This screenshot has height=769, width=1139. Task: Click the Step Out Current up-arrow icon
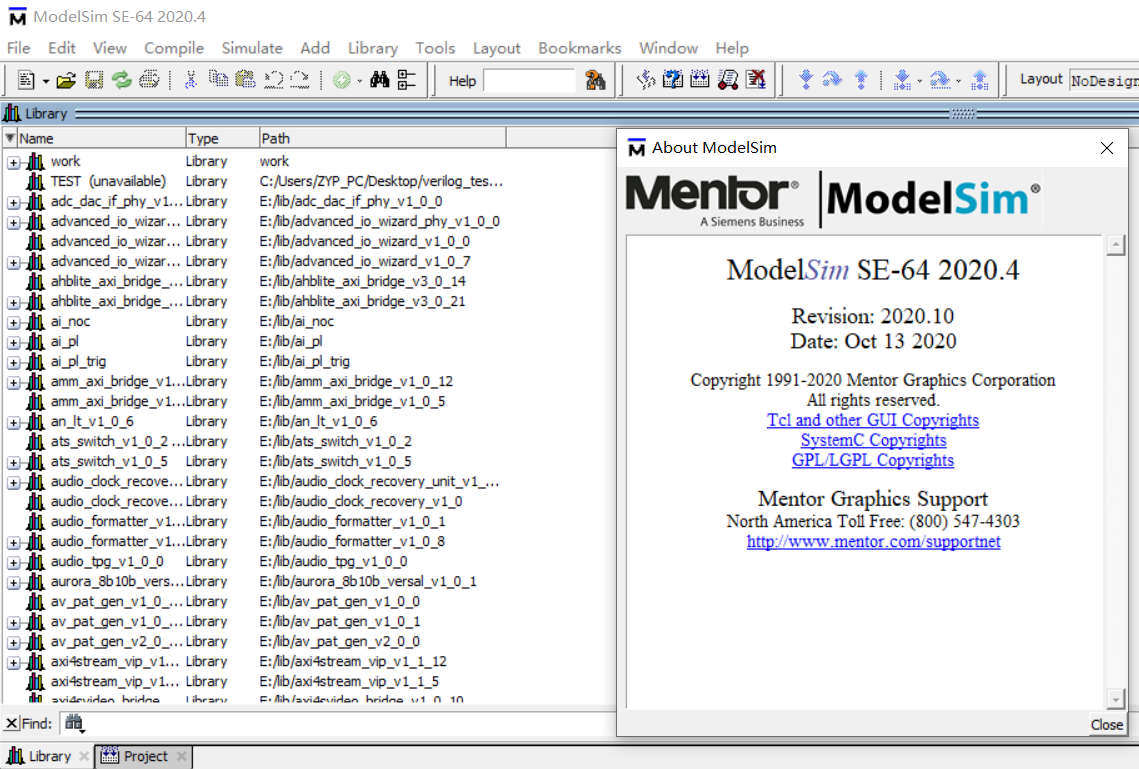[x=979, y=80]
